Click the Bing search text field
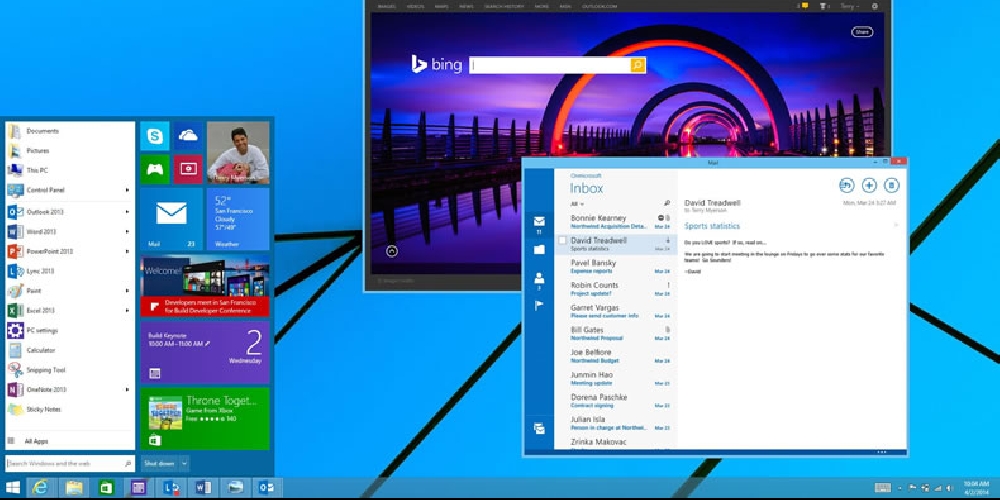 click(x=550, y=65)
